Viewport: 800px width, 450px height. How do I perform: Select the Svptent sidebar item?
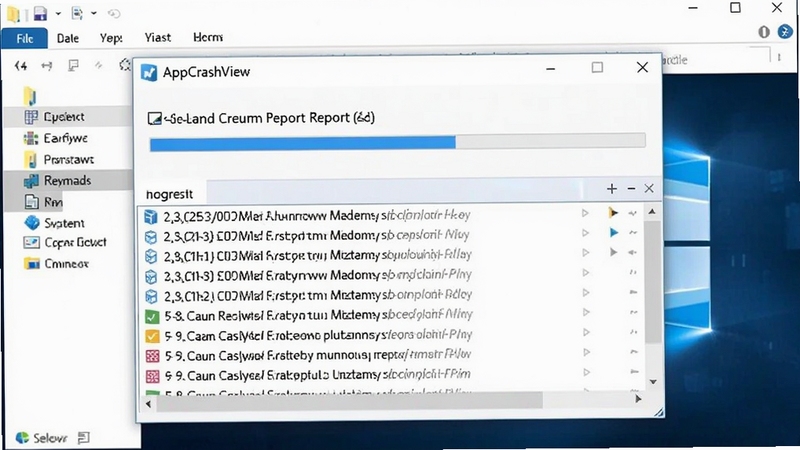pyautogui.click(x=54, y=223)
